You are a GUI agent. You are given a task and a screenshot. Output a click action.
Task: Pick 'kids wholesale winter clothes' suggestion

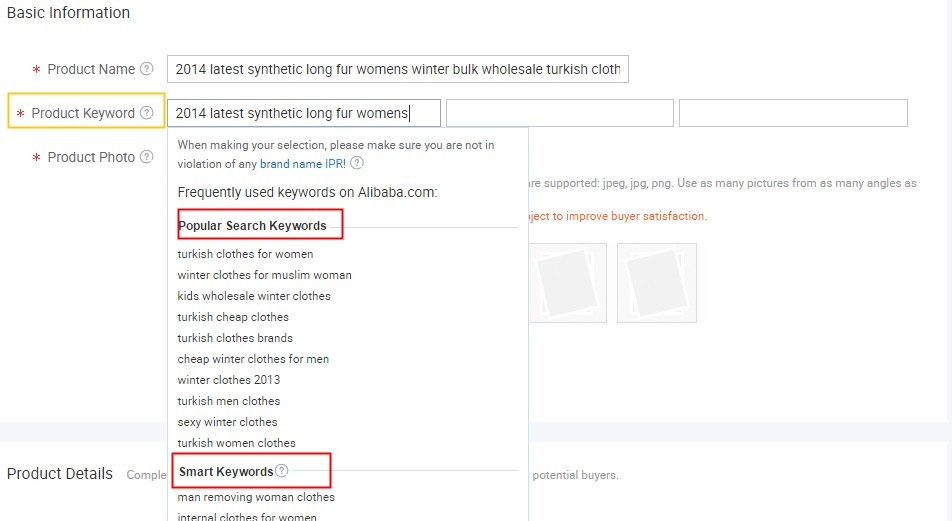tap(254, 296)
